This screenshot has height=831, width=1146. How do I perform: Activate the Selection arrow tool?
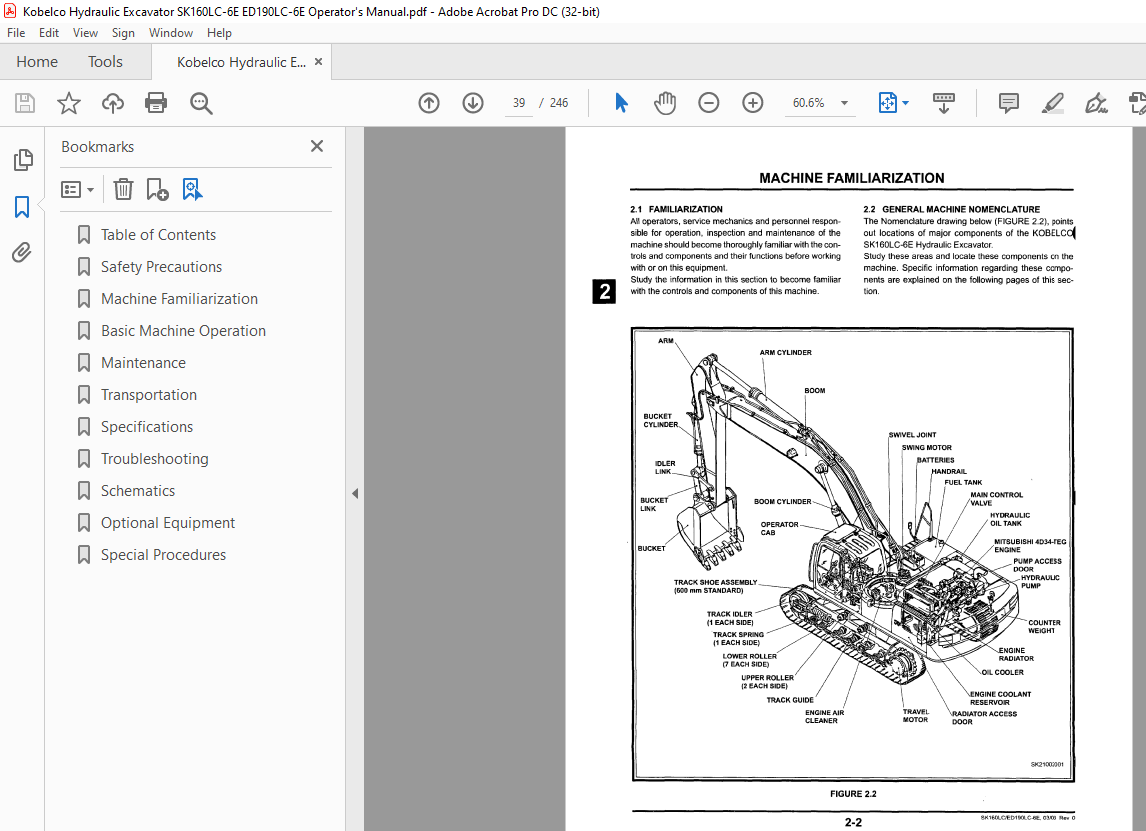pos(621,103)
